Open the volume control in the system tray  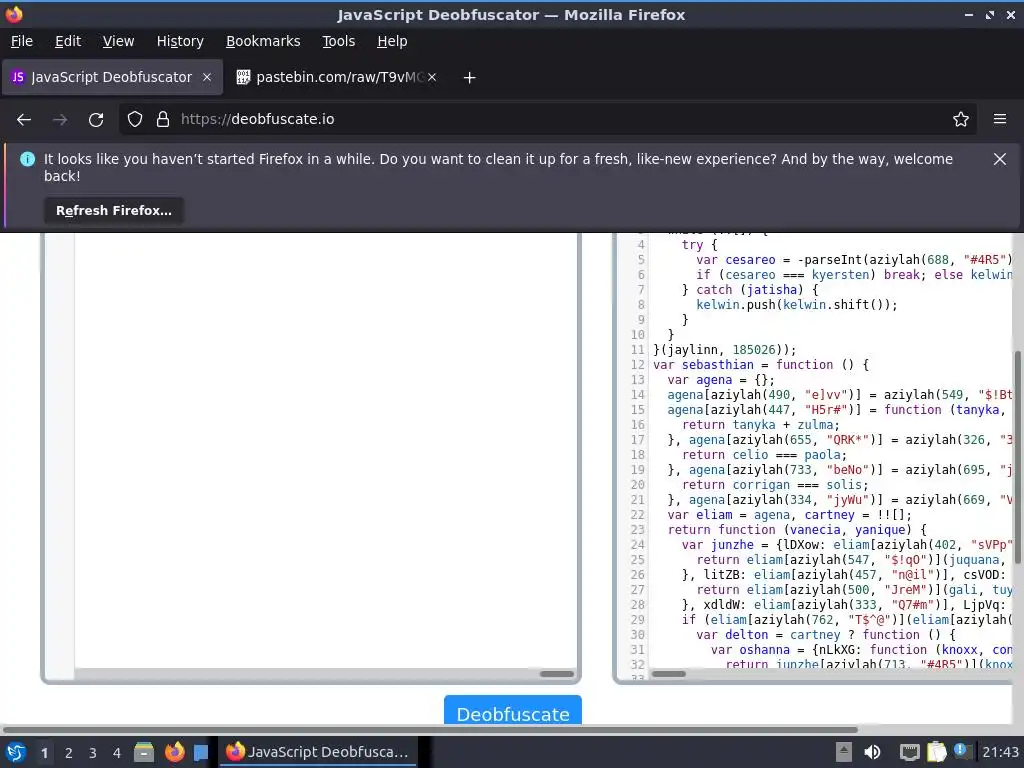pos(872,752)
